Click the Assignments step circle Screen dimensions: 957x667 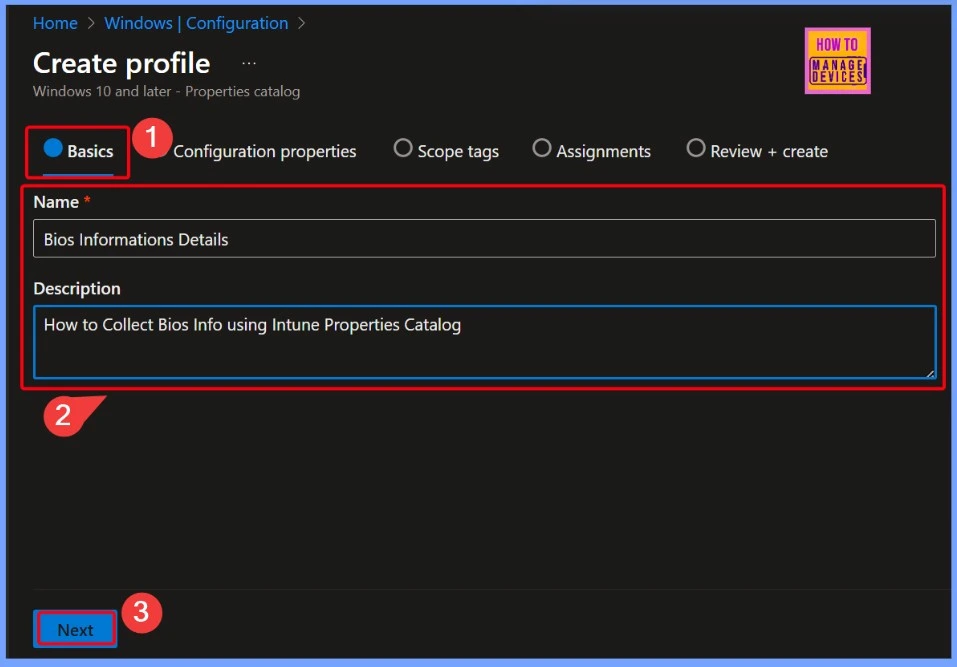pos(541,148)
